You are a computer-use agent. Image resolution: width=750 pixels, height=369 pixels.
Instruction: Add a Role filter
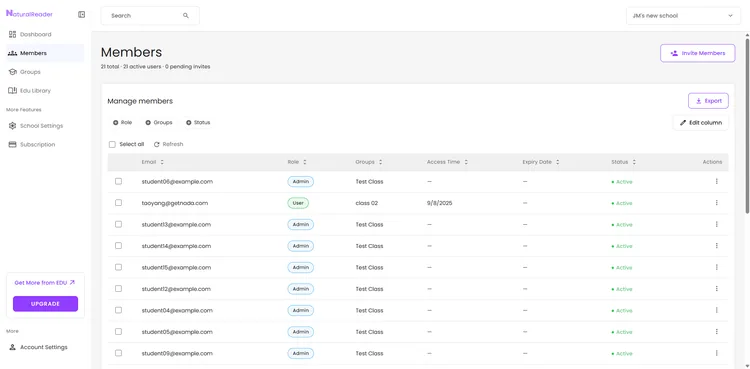click(122, 123)
